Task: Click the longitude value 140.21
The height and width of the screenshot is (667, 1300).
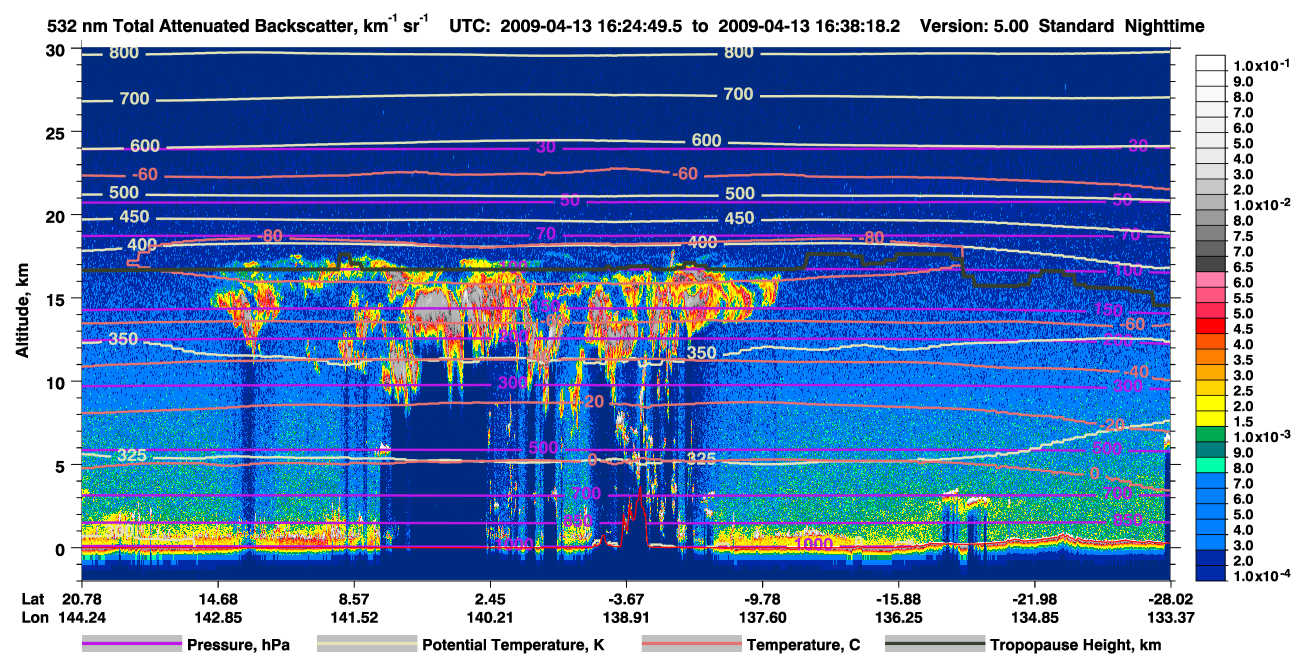Action: (x=490, y=617)
